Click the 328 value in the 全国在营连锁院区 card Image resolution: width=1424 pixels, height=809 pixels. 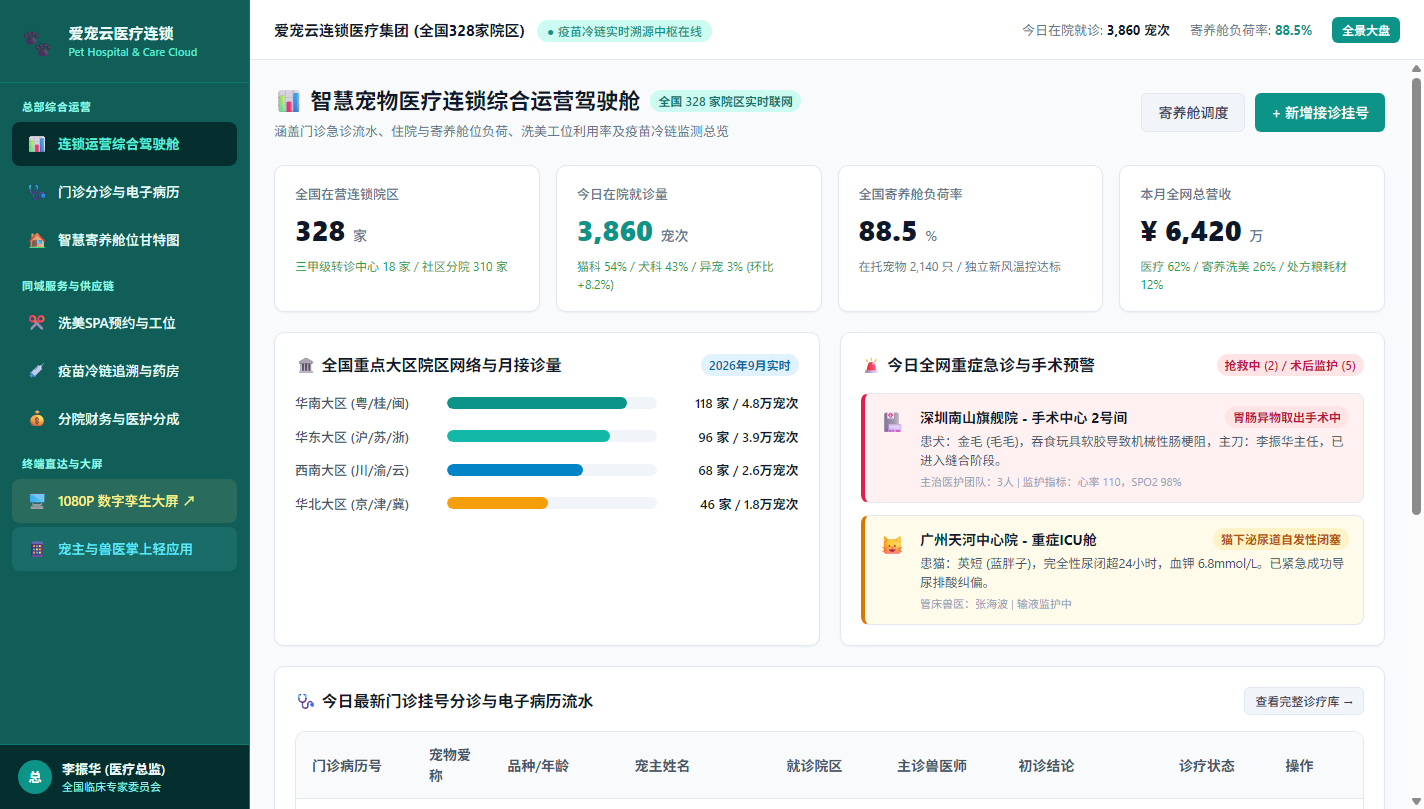point(320,232)
